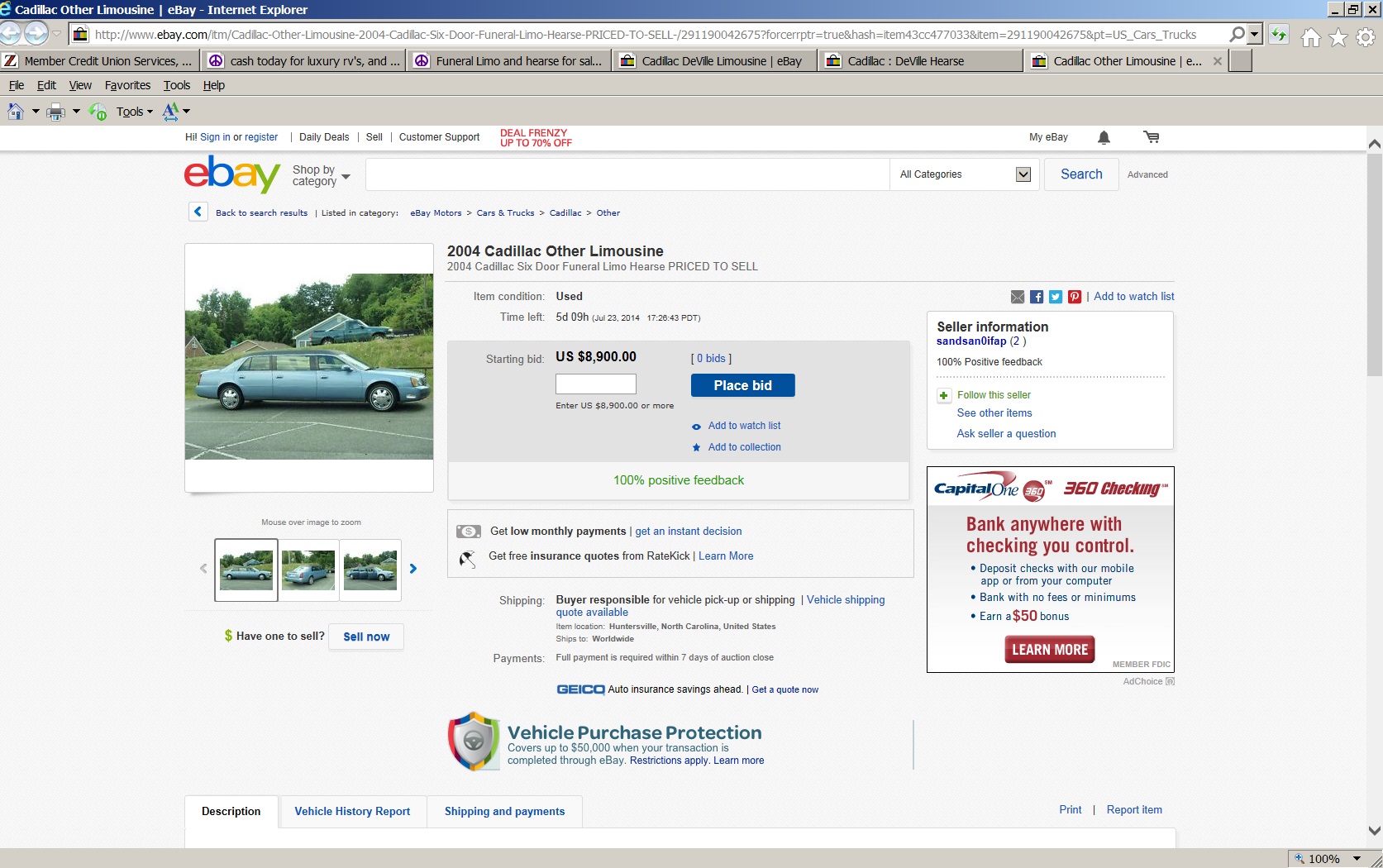This screenshot has height=868, width=1383.
Task: Switch to Funeral Limo and hearse tab
Action: (x=508, y=61)
